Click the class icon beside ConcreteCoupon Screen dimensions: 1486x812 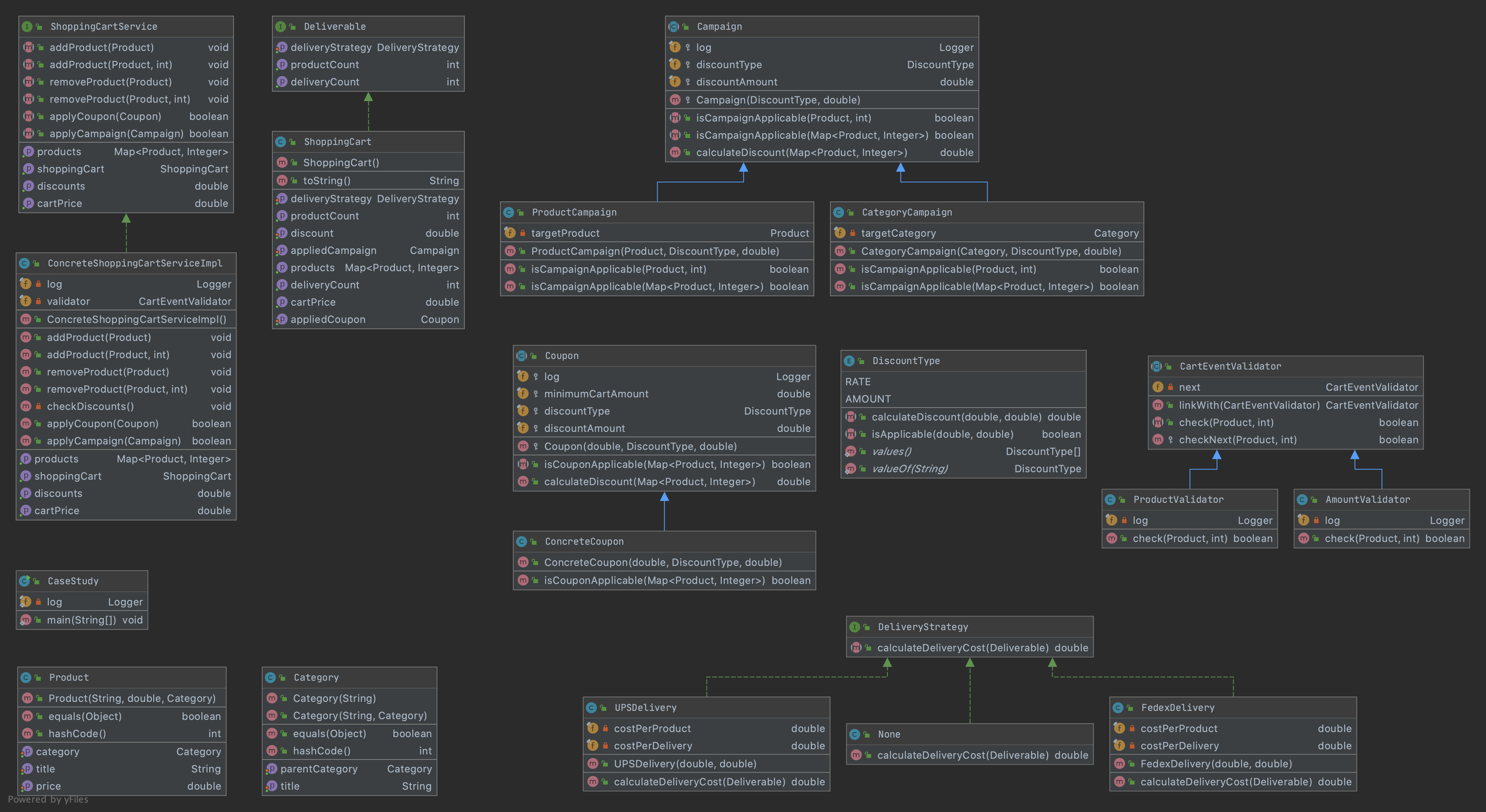[522, 542]
